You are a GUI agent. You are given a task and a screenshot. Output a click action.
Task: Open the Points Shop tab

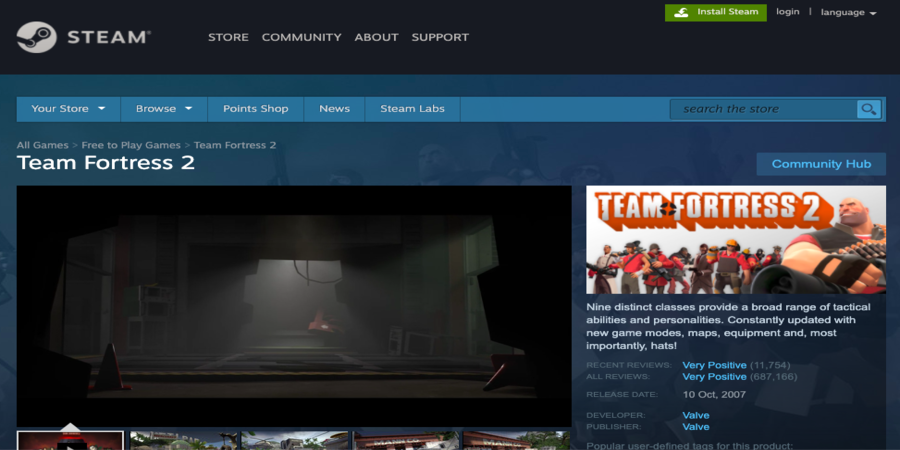(x=255, y=109)
